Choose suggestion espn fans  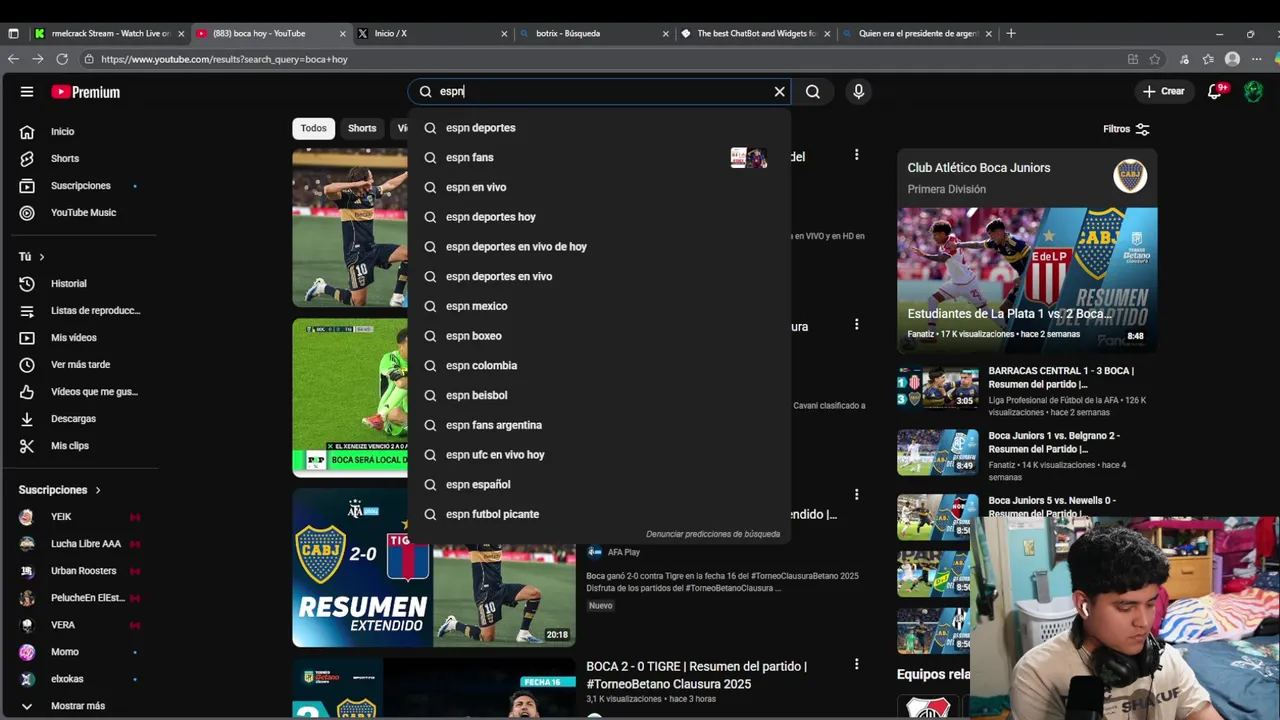pos(599,158)
